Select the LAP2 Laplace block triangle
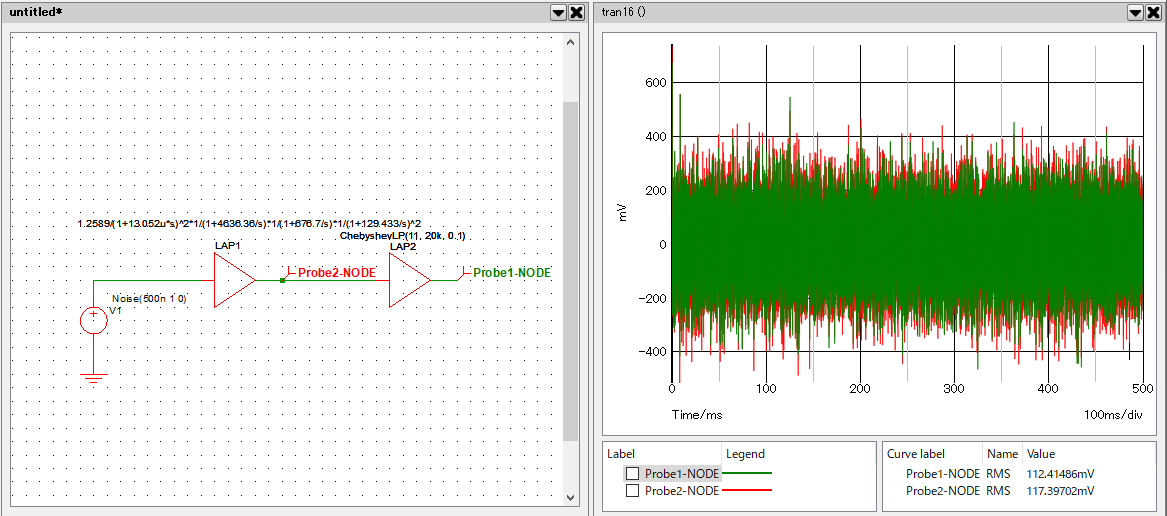 click(408, 280)
